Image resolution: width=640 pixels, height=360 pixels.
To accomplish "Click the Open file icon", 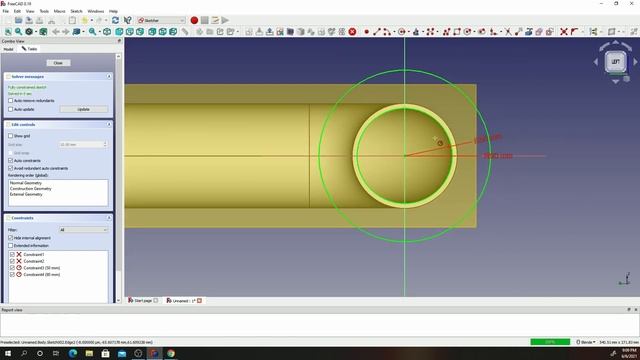I will (x=18, y=20).
